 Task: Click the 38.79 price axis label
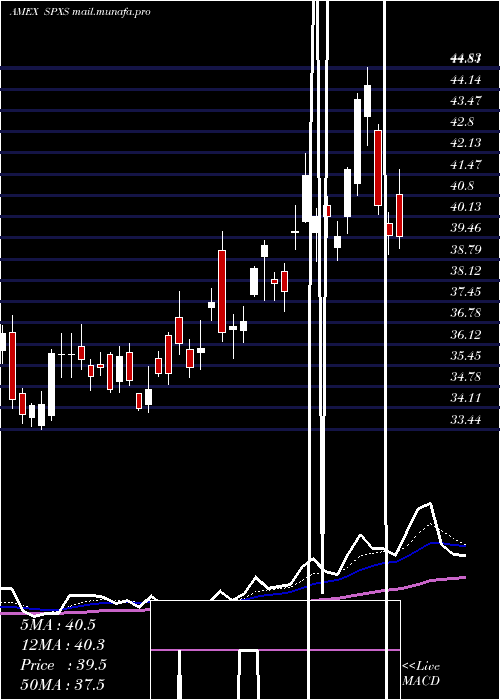(466, 249)
